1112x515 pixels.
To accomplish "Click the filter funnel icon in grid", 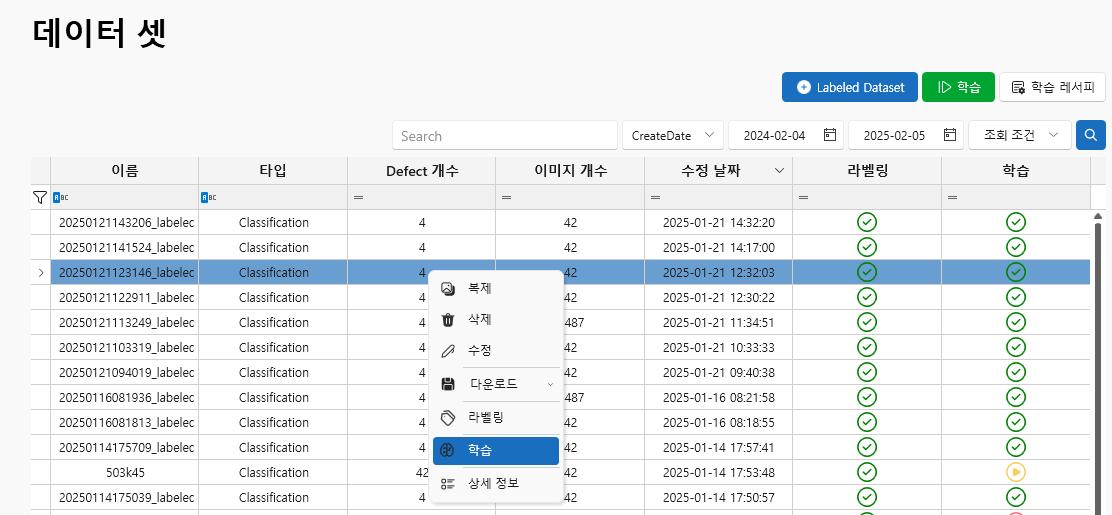I will click(x=40, y=198).
